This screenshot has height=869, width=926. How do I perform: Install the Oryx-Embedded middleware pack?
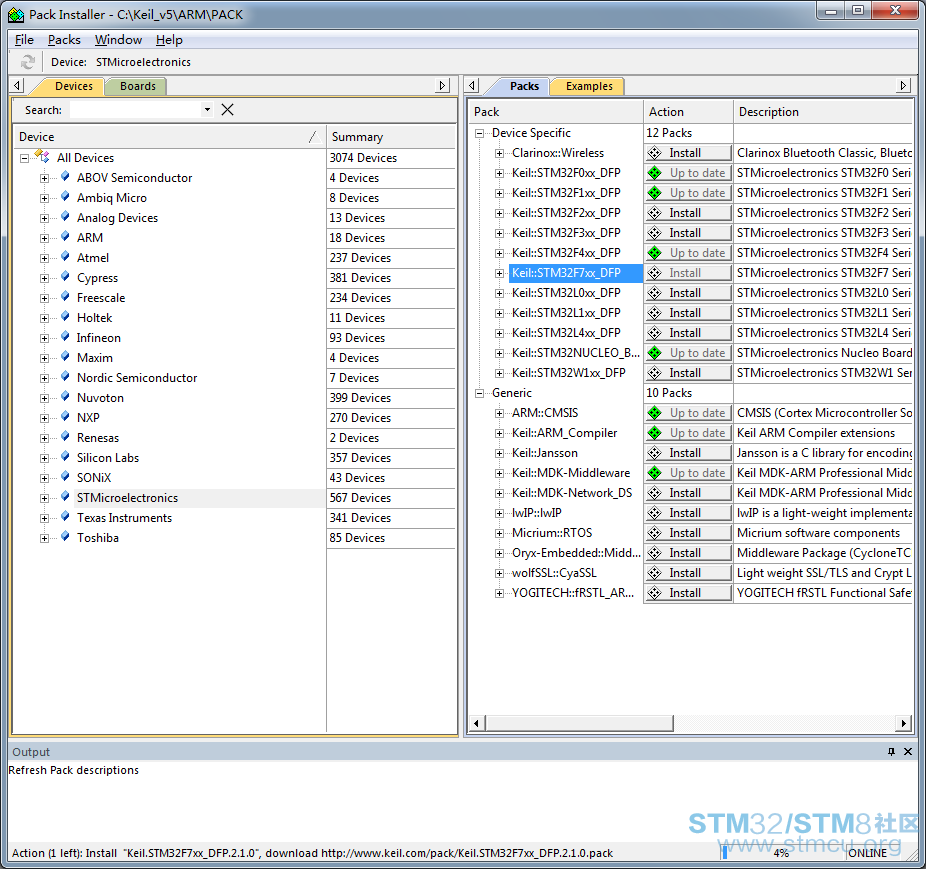point(689,553)
